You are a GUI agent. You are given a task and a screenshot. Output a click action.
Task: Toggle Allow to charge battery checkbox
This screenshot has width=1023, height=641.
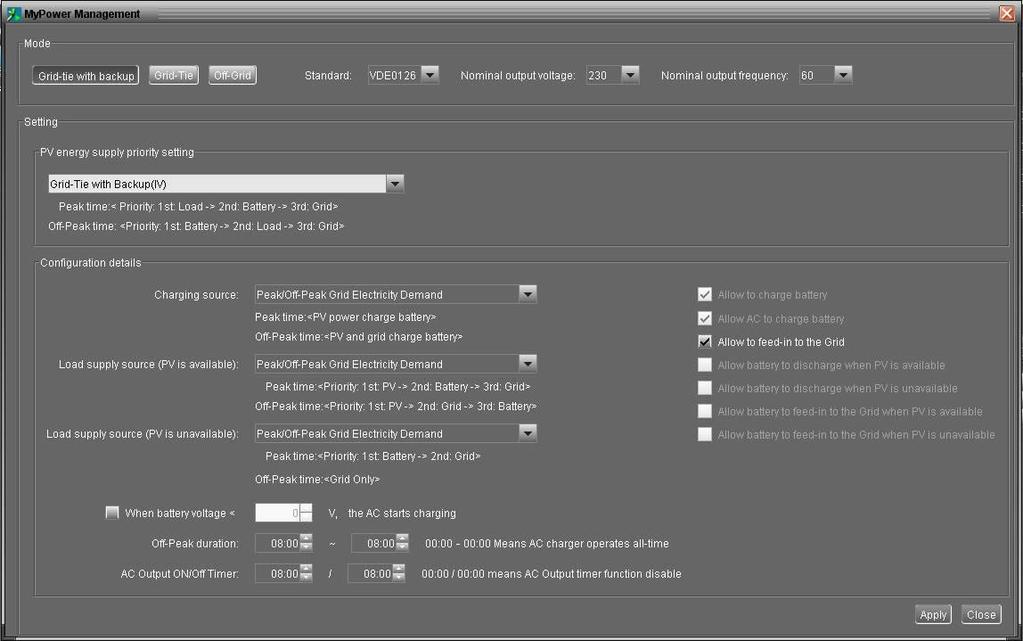pos(705,294)
